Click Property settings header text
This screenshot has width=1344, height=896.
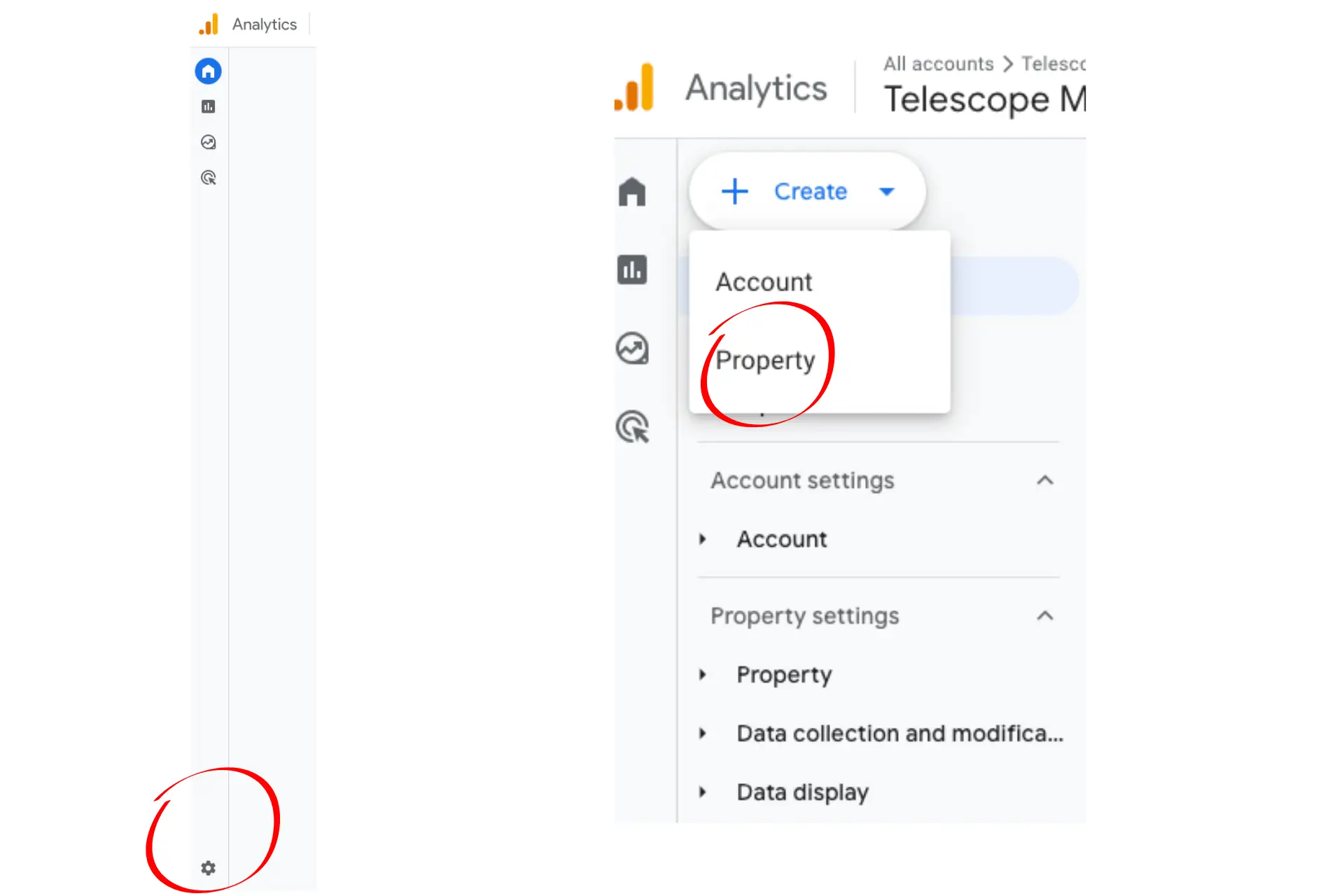tap(805, 616)
